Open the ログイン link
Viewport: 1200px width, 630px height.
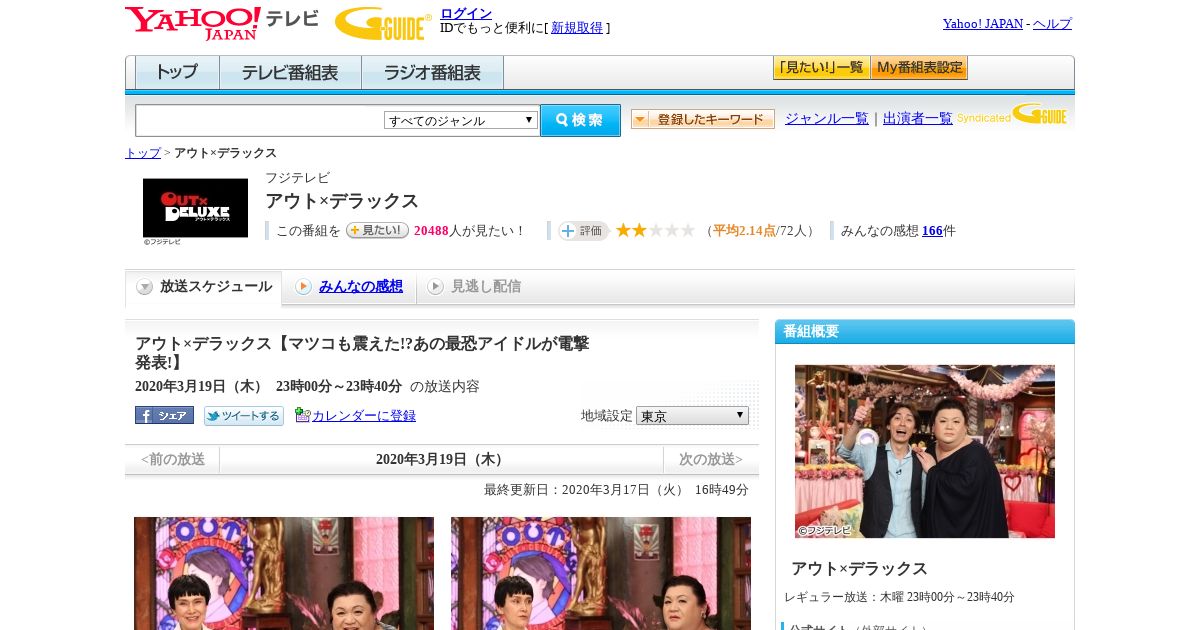coord(466,13)
